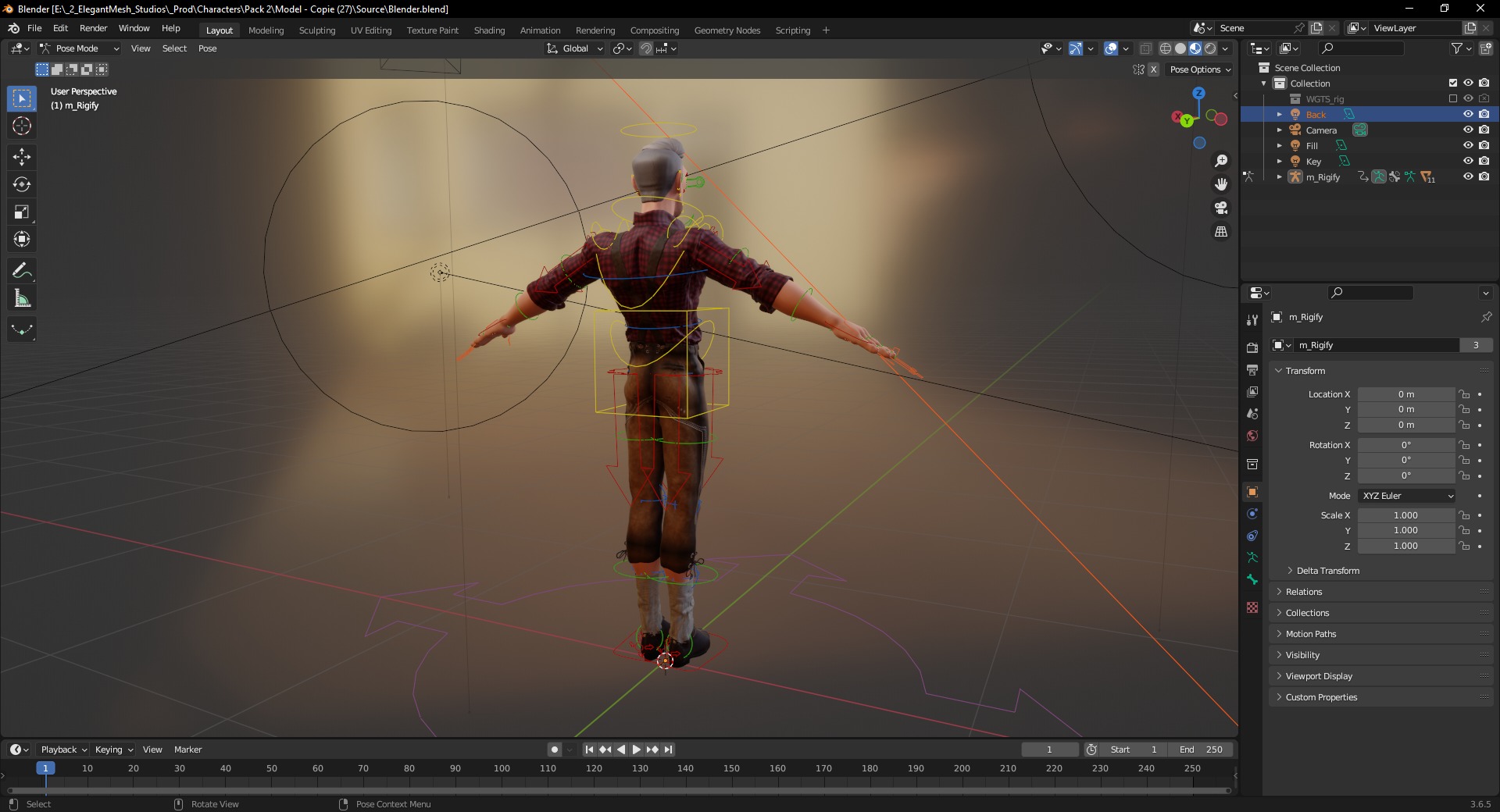Viewport: 1500px width, 812px height.
Task: Open the XYZ Euler rotation mode dropdown
Action: click(1407, 496)
